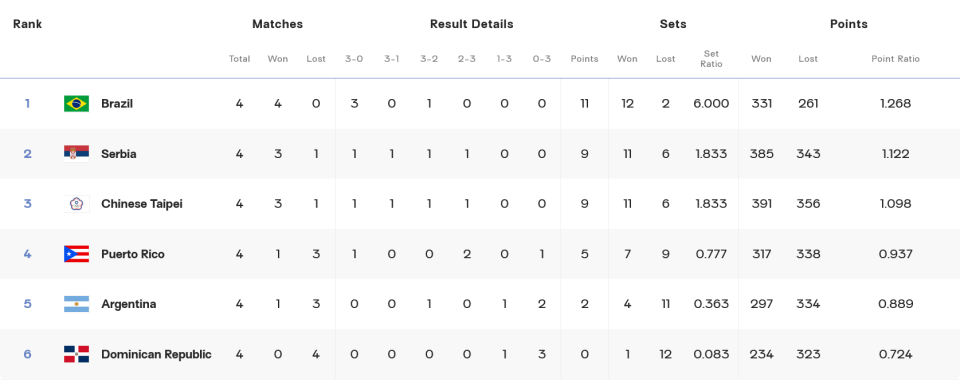
Task: Click the Rank column header
Action: point(28,24)
